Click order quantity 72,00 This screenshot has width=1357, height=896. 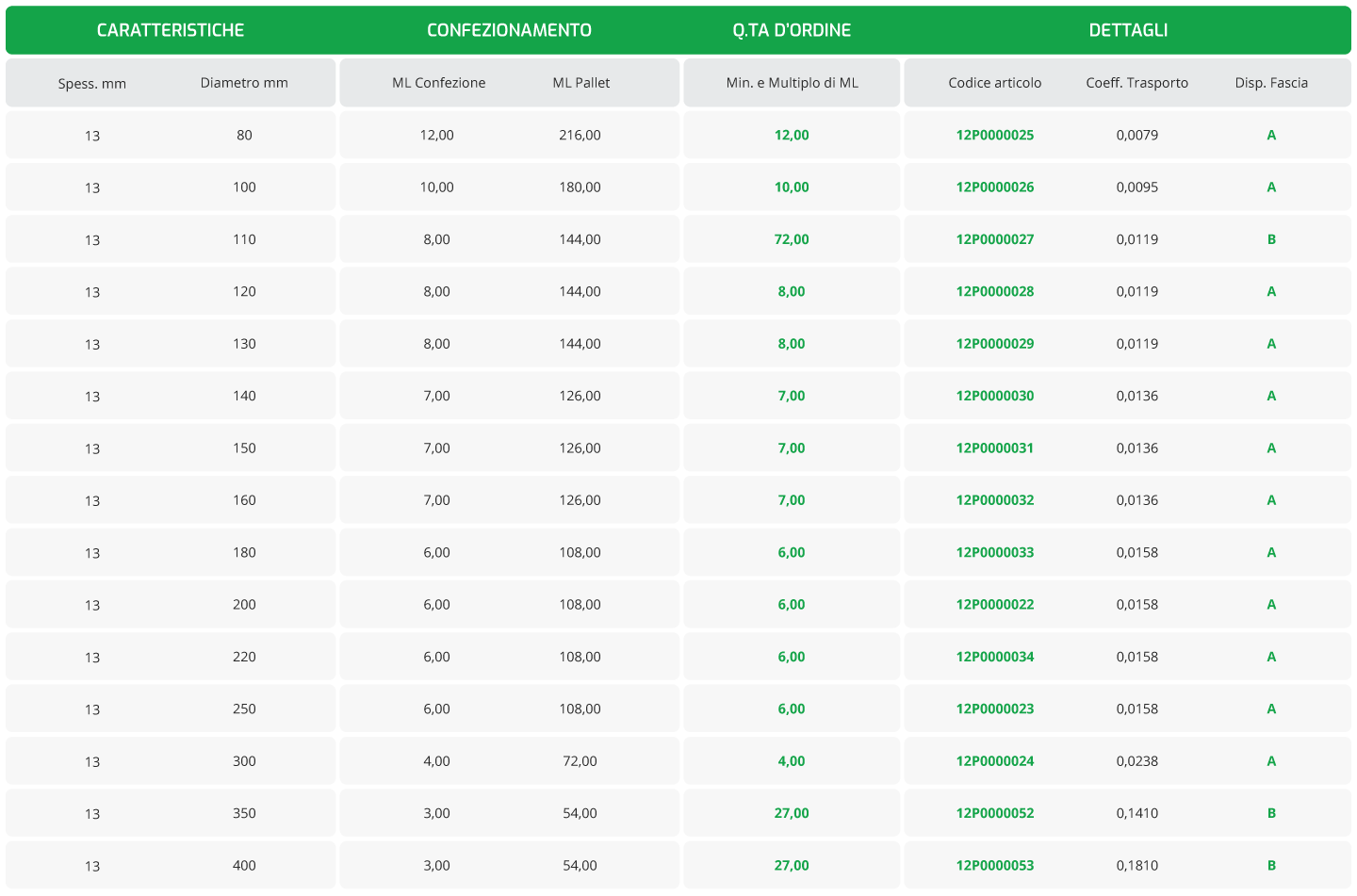coord(792,239)
